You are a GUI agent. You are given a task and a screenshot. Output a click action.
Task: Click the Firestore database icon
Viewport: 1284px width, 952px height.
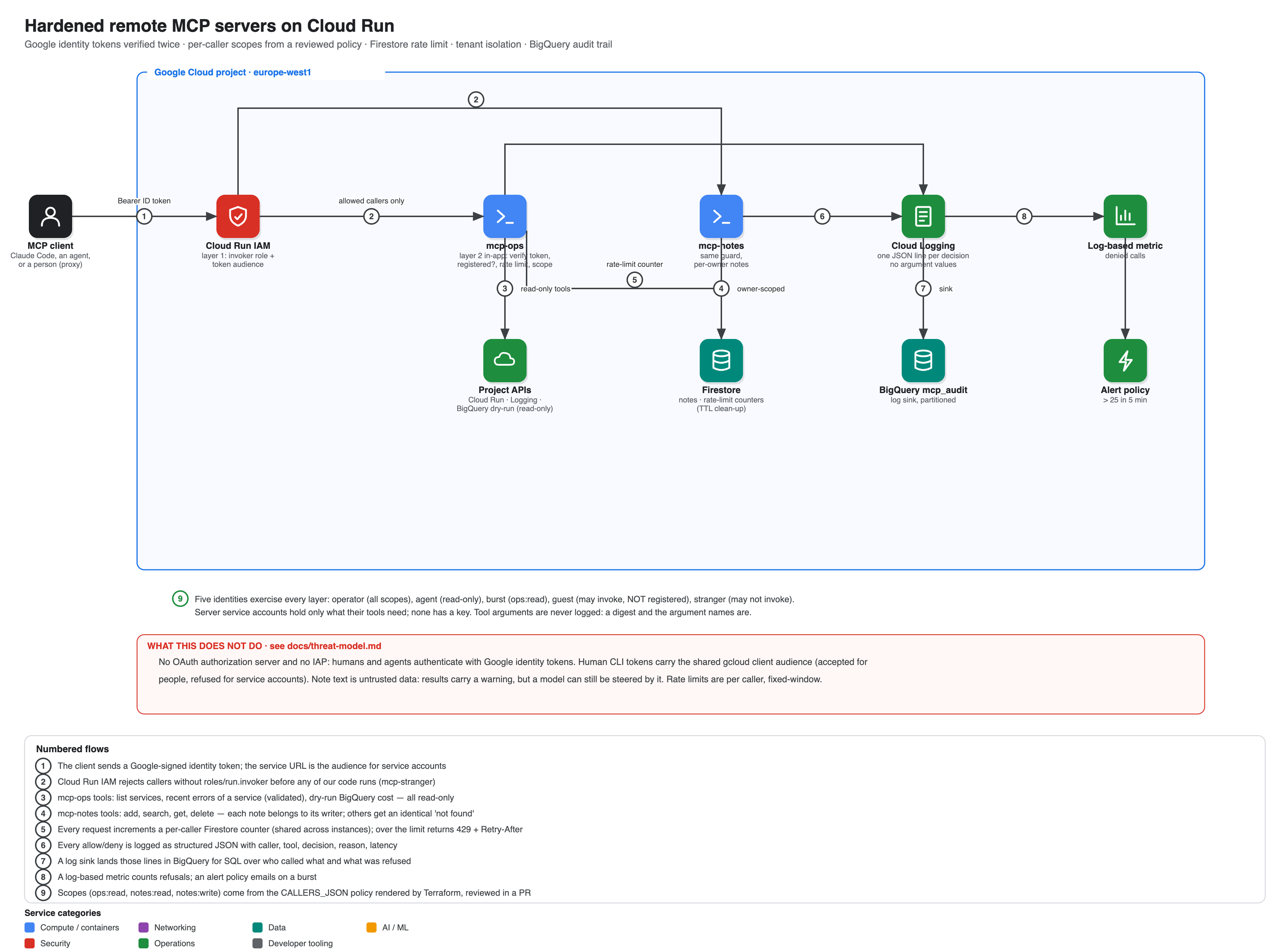[x=721, y=360]
